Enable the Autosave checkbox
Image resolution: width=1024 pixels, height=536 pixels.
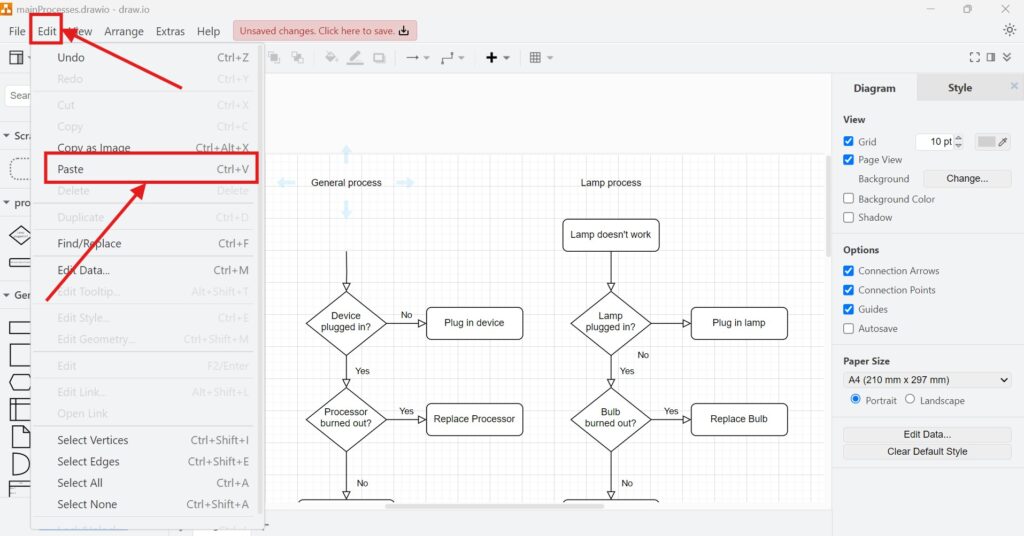849,328
